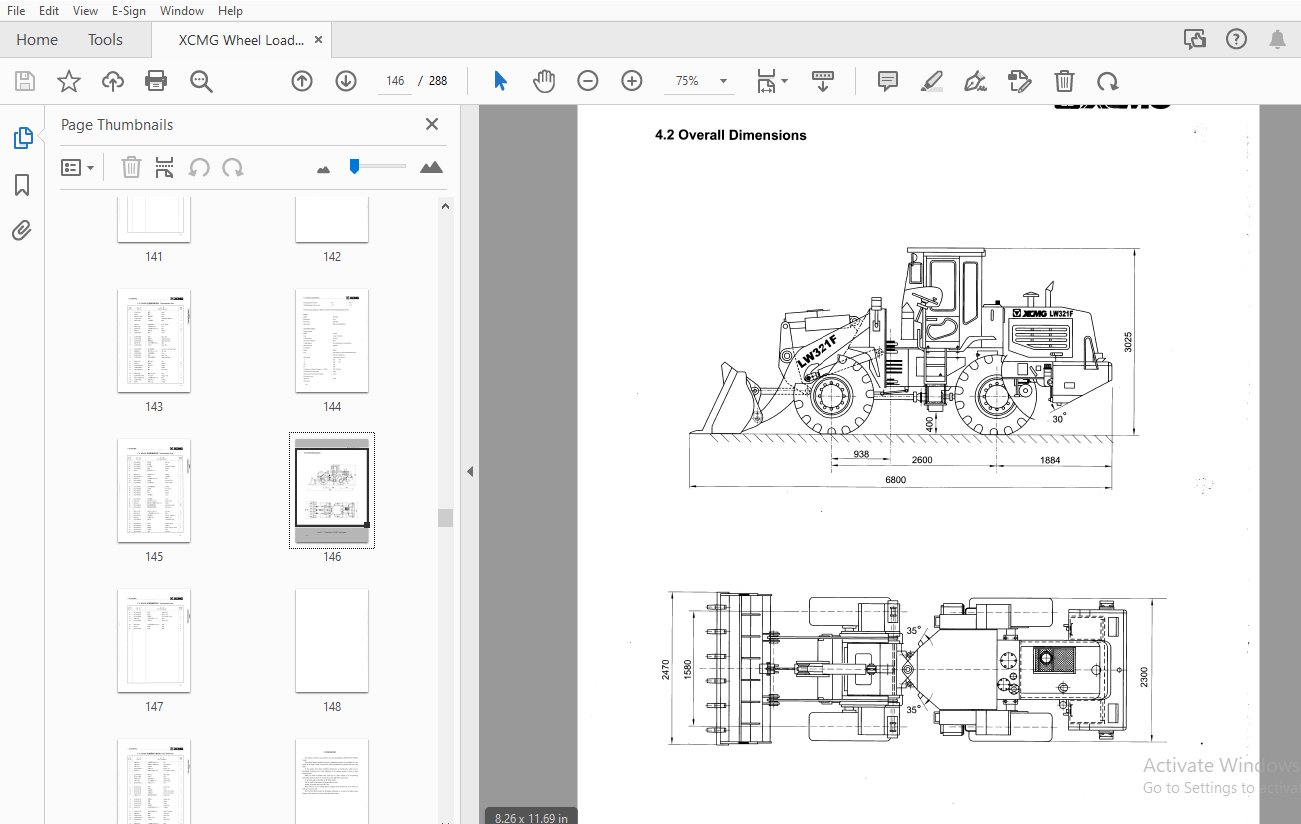Select the page 142 thumbnail
Screen dimensions: 1301x824
tap(332, 219)
